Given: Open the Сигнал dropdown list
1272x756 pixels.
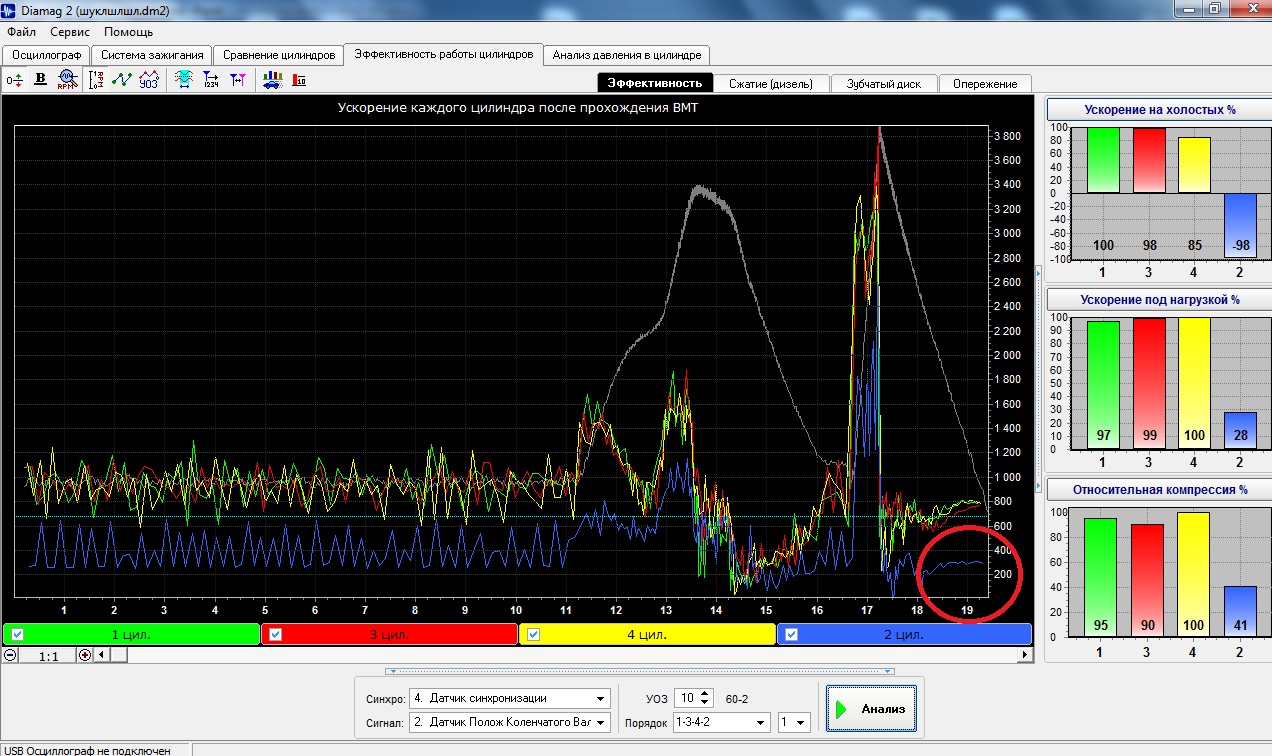Looking at the screenshot, I should (601, 722).
